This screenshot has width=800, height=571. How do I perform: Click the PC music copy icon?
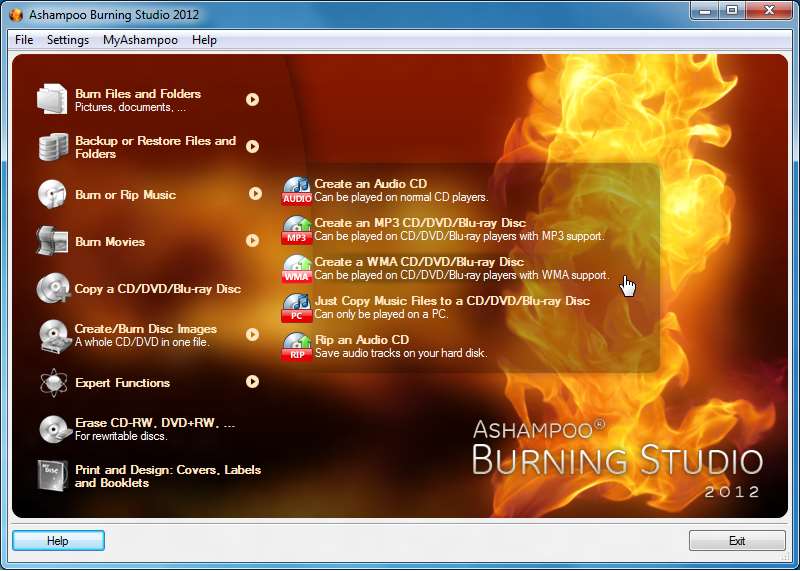click(297, 308)
